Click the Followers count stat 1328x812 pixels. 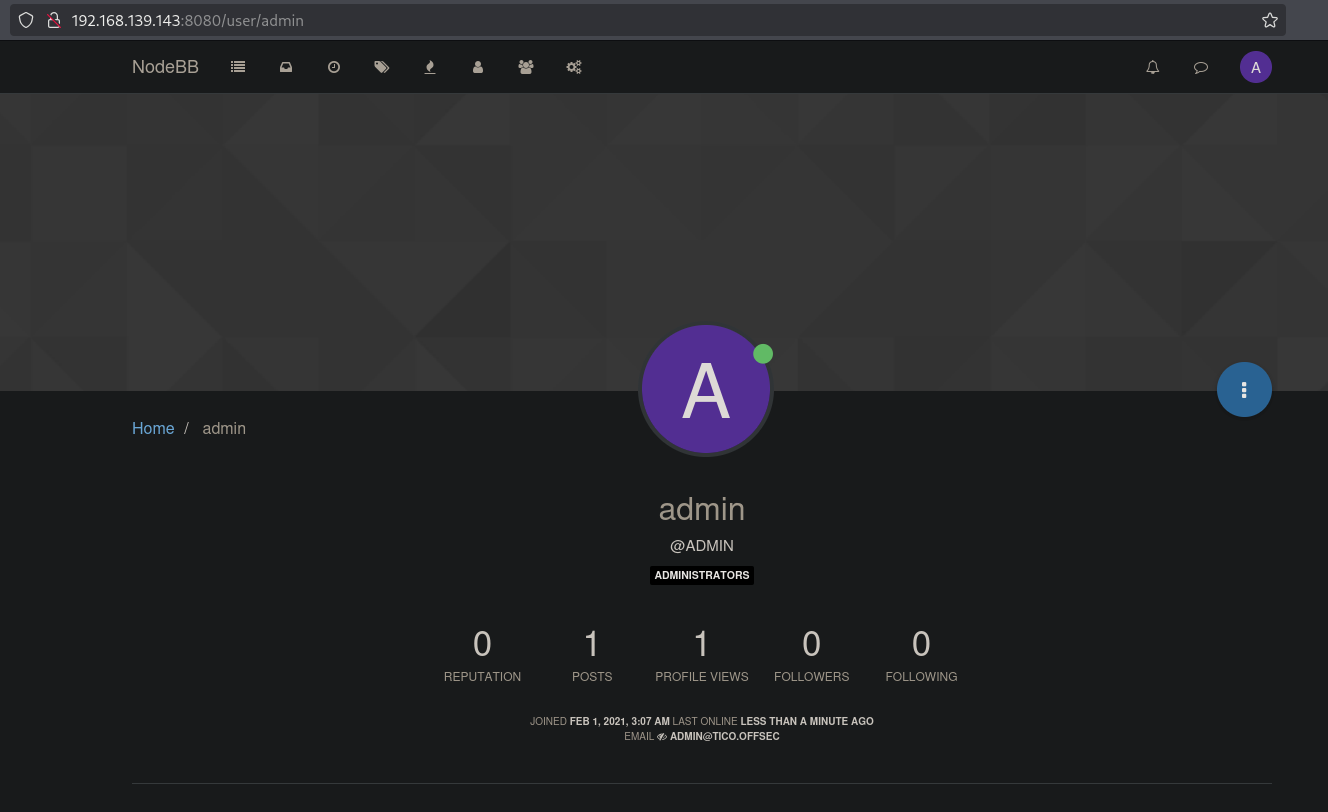point(811,655)
